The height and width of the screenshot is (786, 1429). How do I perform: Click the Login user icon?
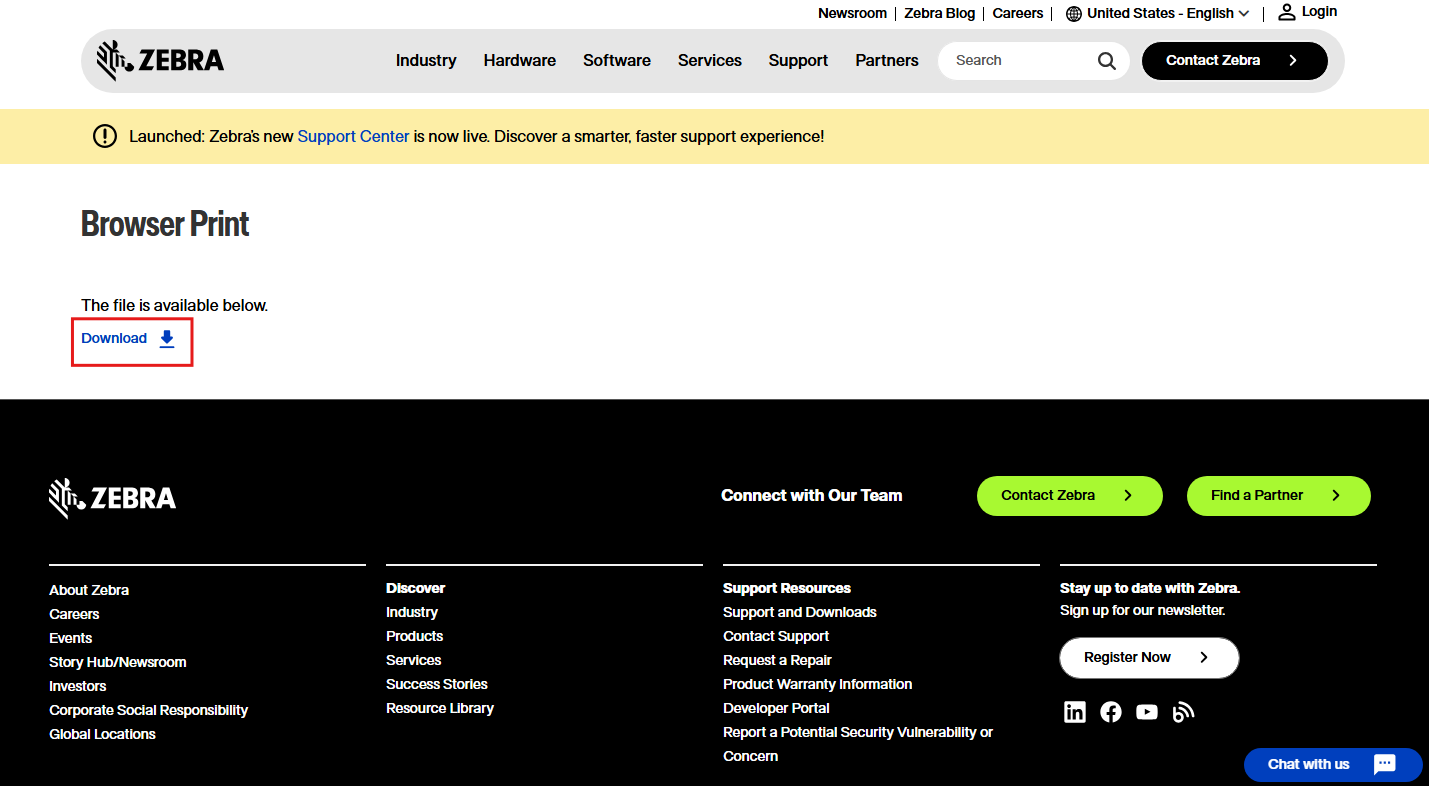[1287, 12]
